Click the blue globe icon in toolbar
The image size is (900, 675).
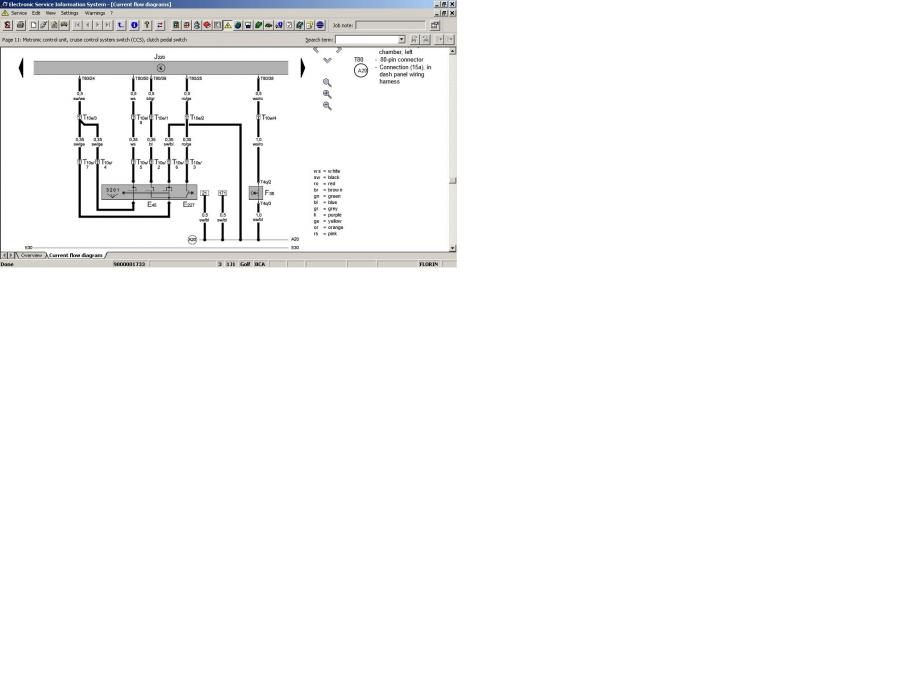tap(320, 25)
